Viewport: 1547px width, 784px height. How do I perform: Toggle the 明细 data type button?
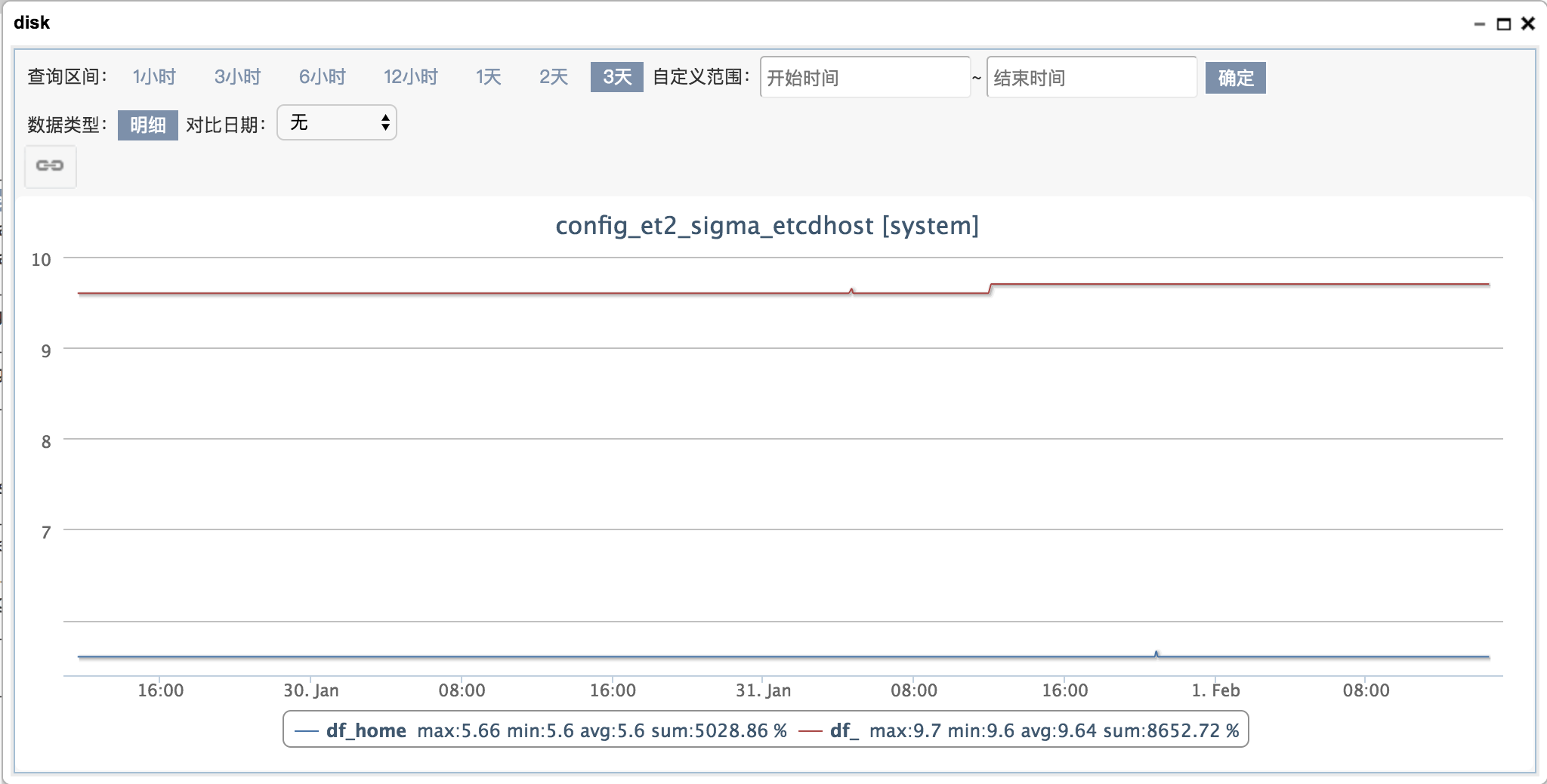coord(147,125)
